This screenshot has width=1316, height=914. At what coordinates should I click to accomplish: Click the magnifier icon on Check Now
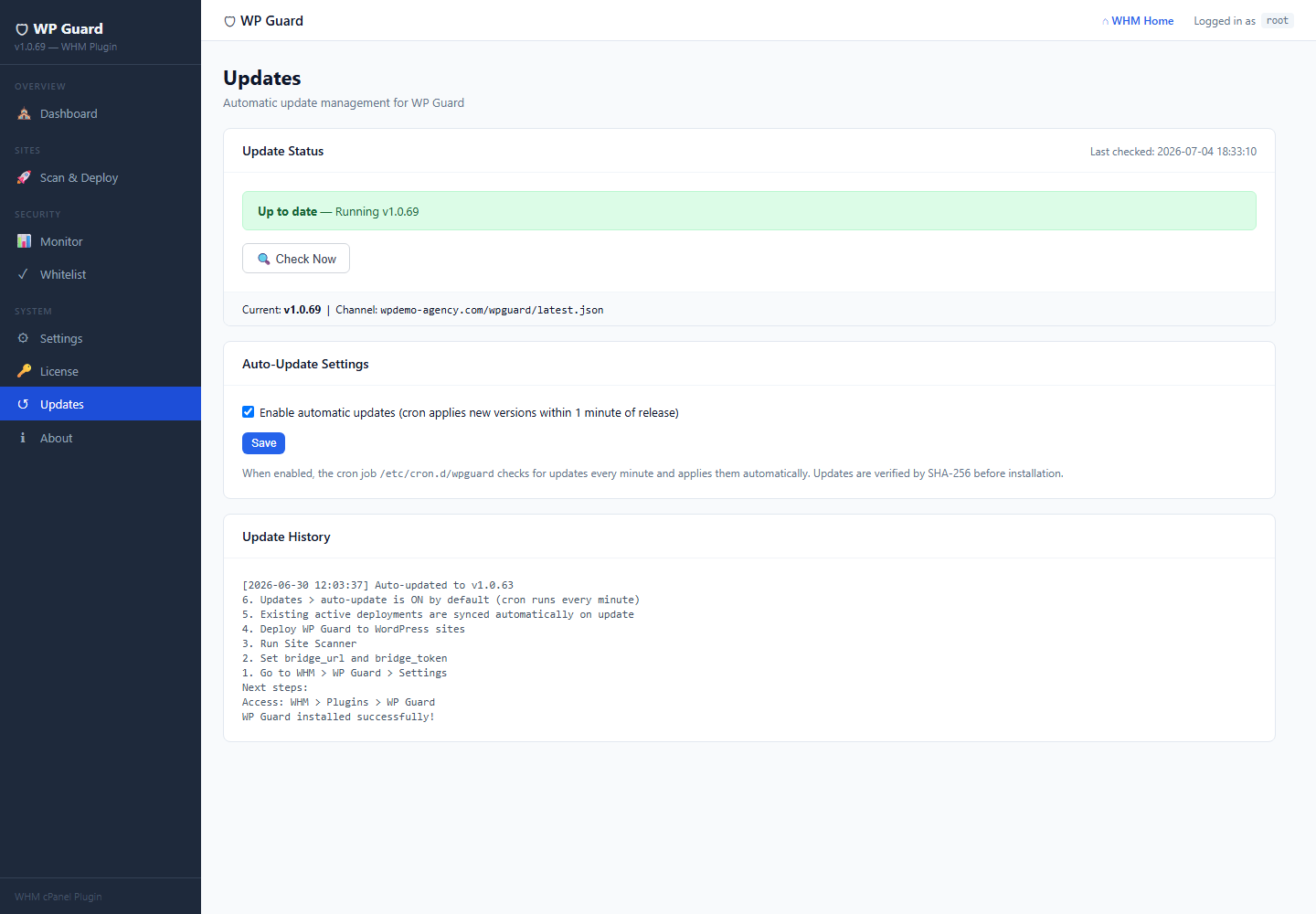click(x=264, y=259)
